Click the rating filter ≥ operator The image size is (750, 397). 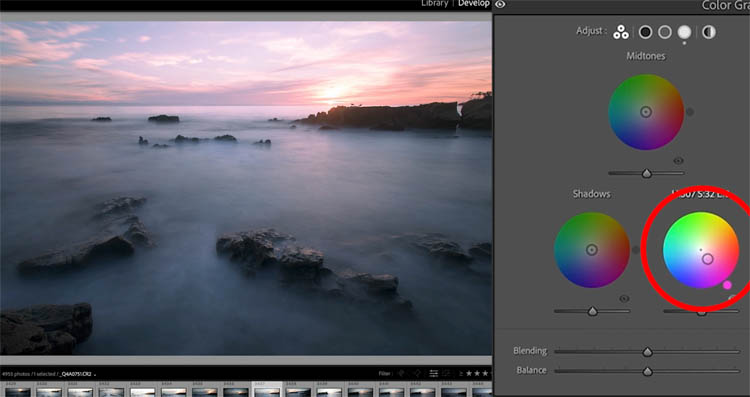461,374
